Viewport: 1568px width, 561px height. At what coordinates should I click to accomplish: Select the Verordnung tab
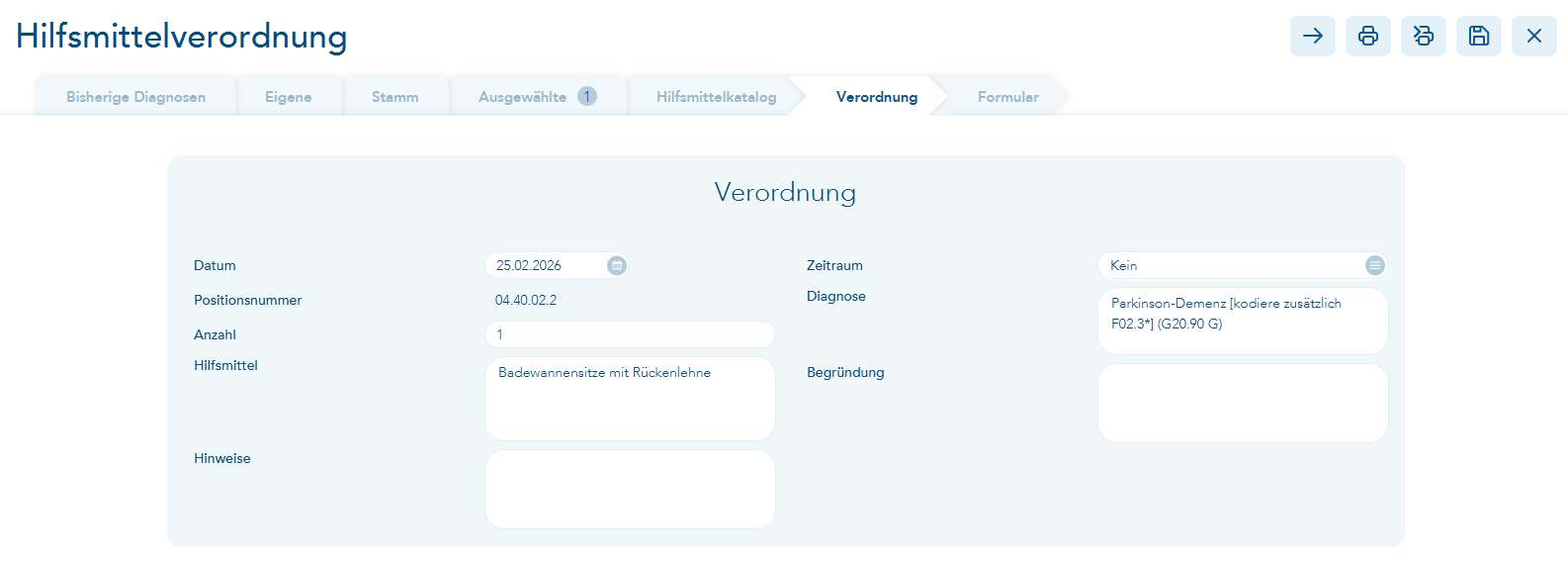[x=877, y=97]
